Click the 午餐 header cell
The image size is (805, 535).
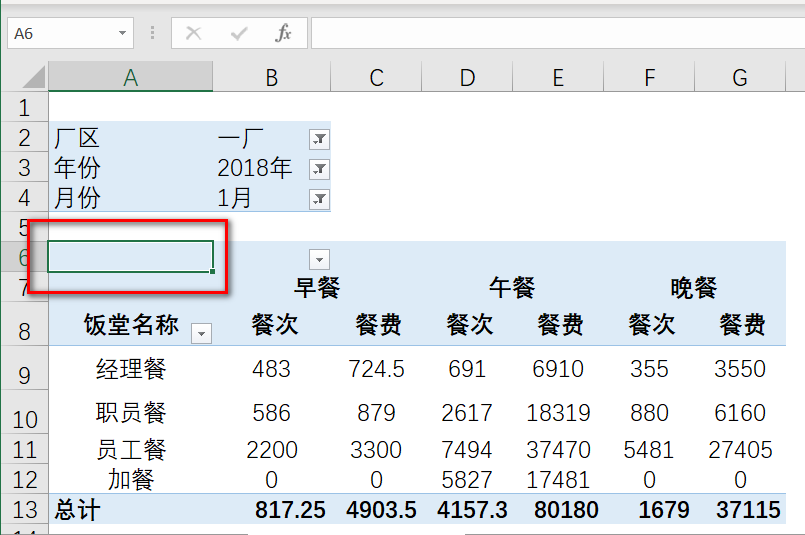click(512, 287)
